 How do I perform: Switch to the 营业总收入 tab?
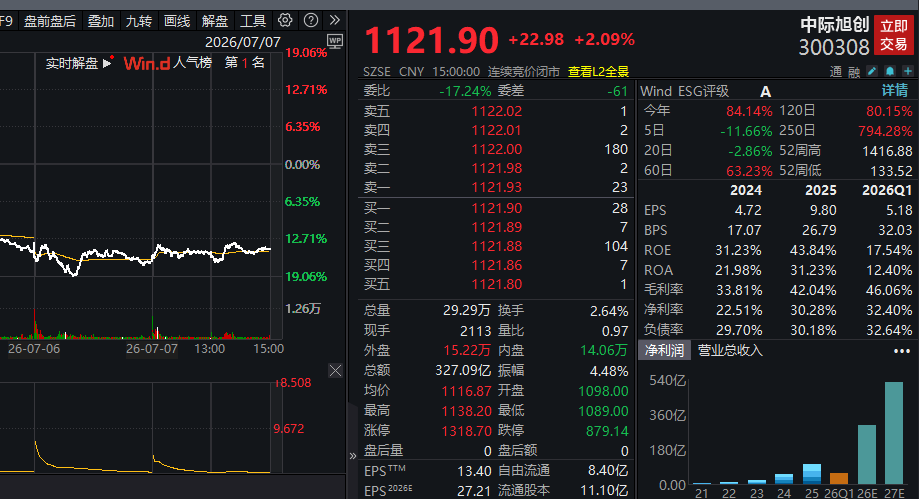(x=730, y=351)
